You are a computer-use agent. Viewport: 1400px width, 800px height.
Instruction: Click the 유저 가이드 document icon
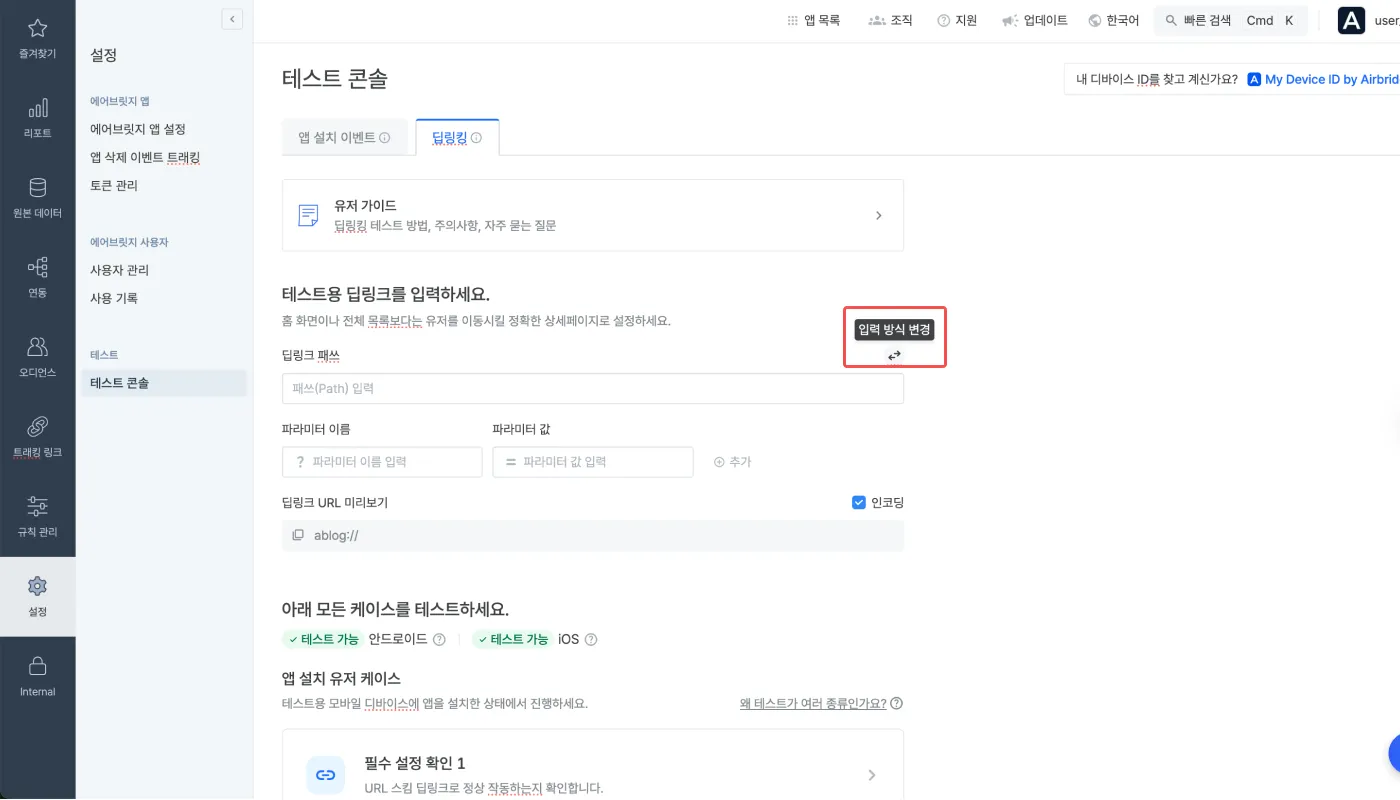[x=309, y=215]
